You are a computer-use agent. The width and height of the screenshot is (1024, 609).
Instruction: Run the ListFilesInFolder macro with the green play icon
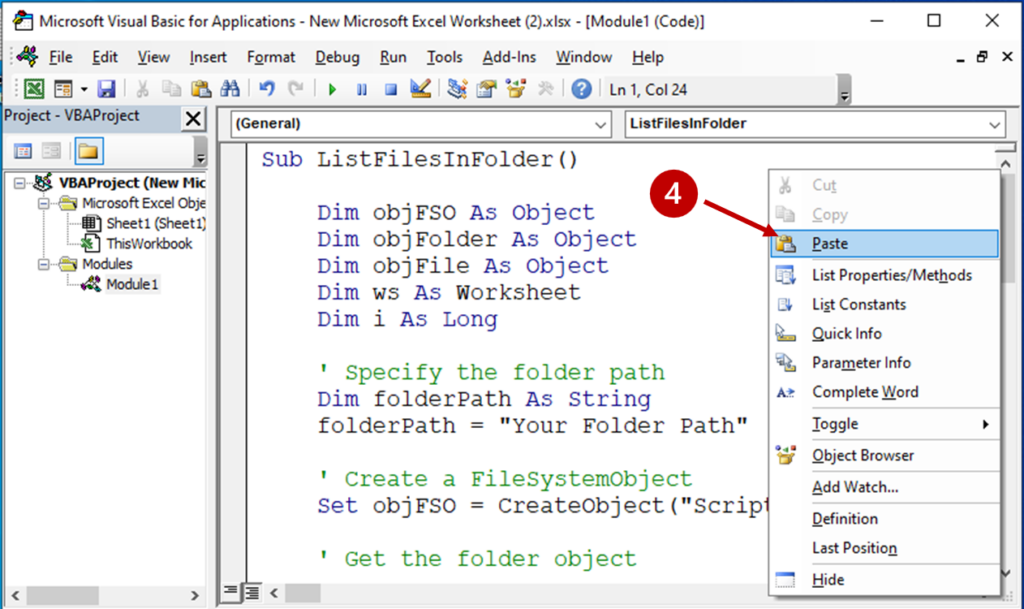click(x=333, y=88)
